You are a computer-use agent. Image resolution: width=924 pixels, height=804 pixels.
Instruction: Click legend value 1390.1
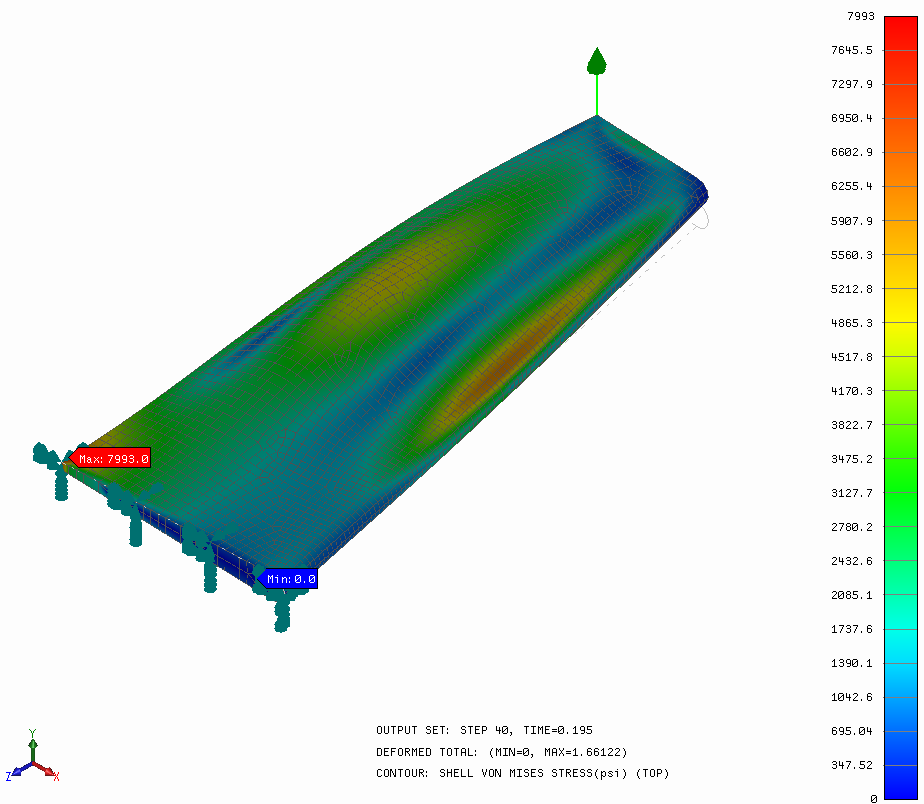852,663
